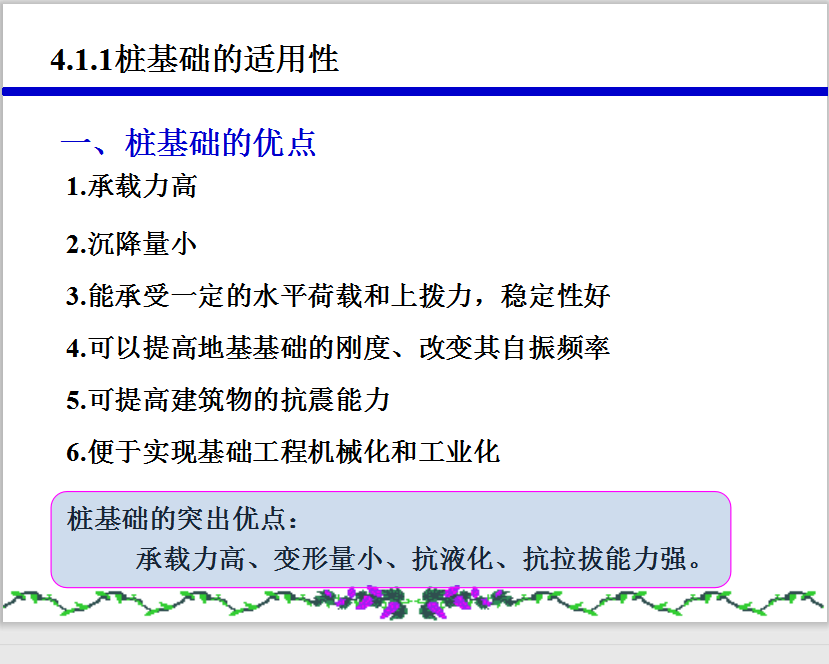Select the text "承载力高、变形量小、抗液化、抗拉拔能力强。"
This screenshot has width=829, height=664.
pos(419,559)
